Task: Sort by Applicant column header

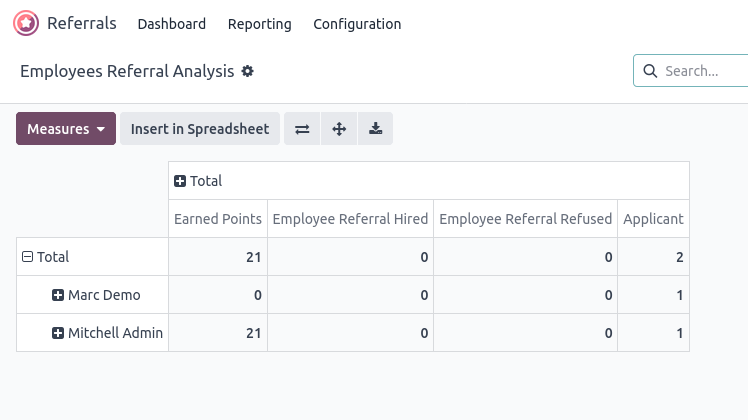Action: [653, 219]
